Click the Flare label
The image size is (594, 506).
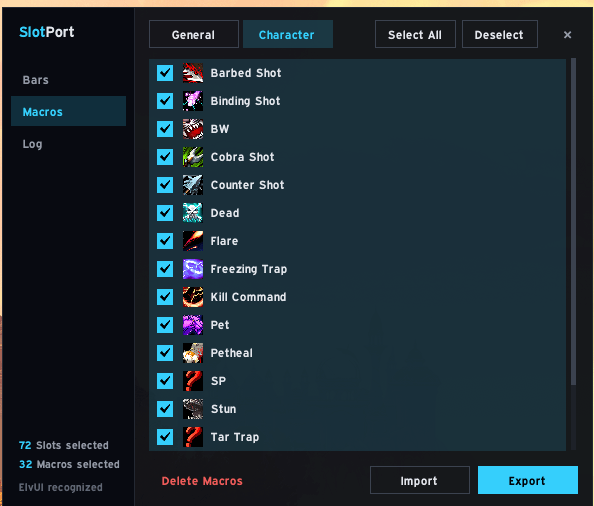pos(224,241)
